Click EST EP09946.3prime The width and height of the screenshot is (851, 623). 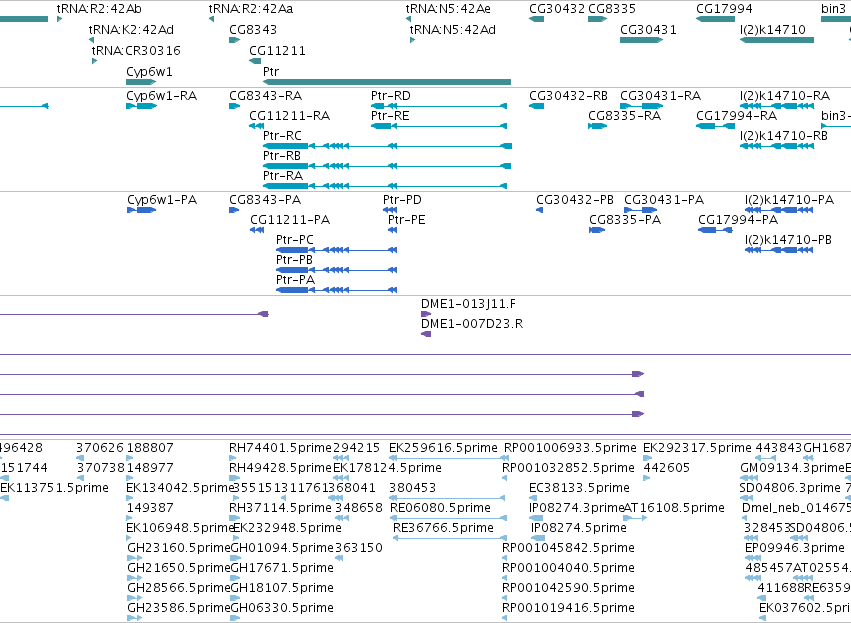795,548
